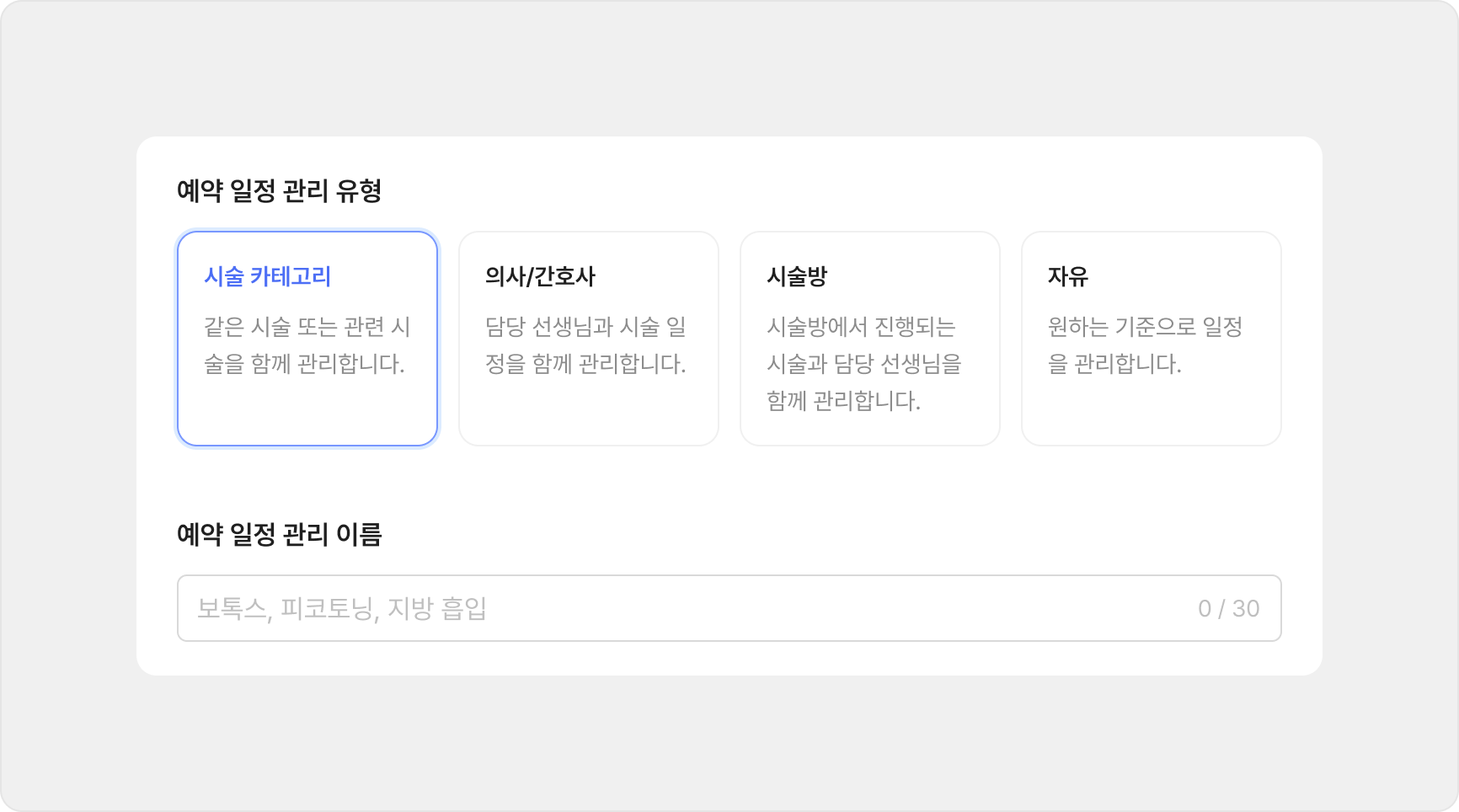Click the 예약 일정 관리 이름 label
The image size is (1459, 812).
click(x=279, y=534)
